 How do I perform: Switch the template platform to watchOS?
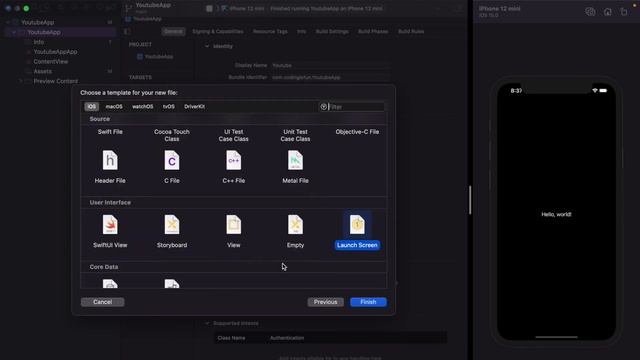(x=142, y=107)
